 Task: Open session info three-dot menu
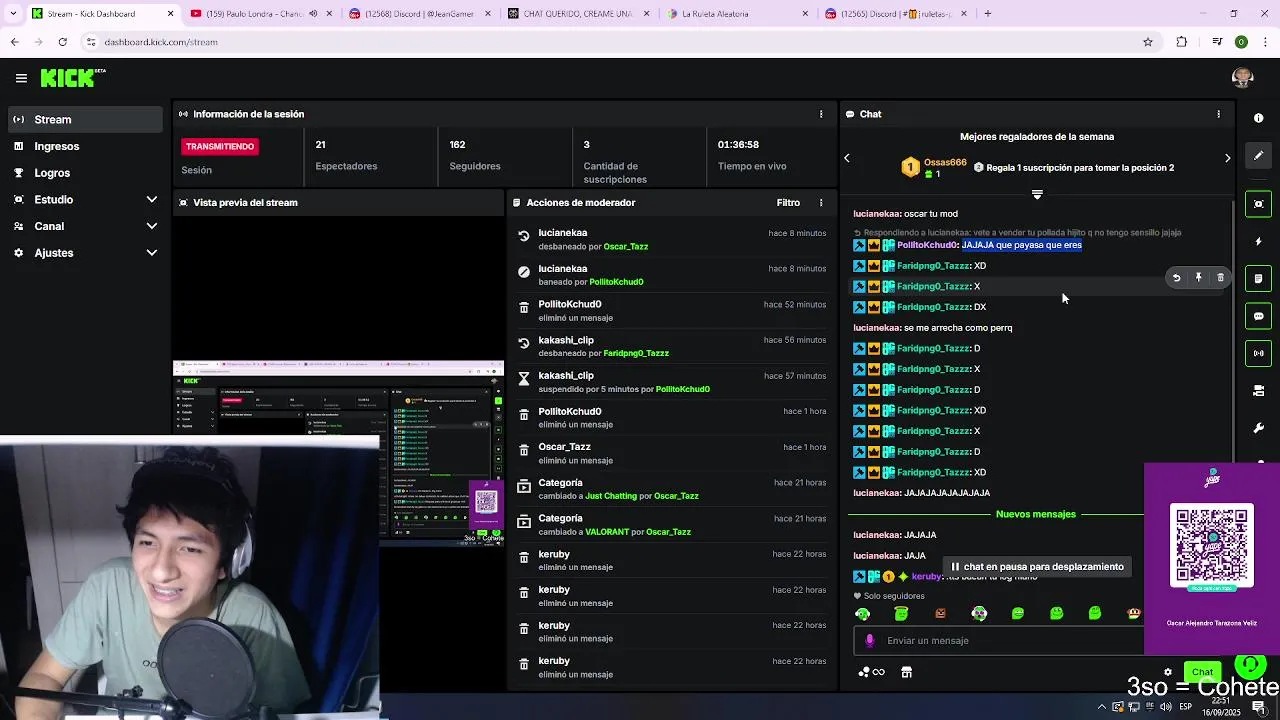pos(821,114)
